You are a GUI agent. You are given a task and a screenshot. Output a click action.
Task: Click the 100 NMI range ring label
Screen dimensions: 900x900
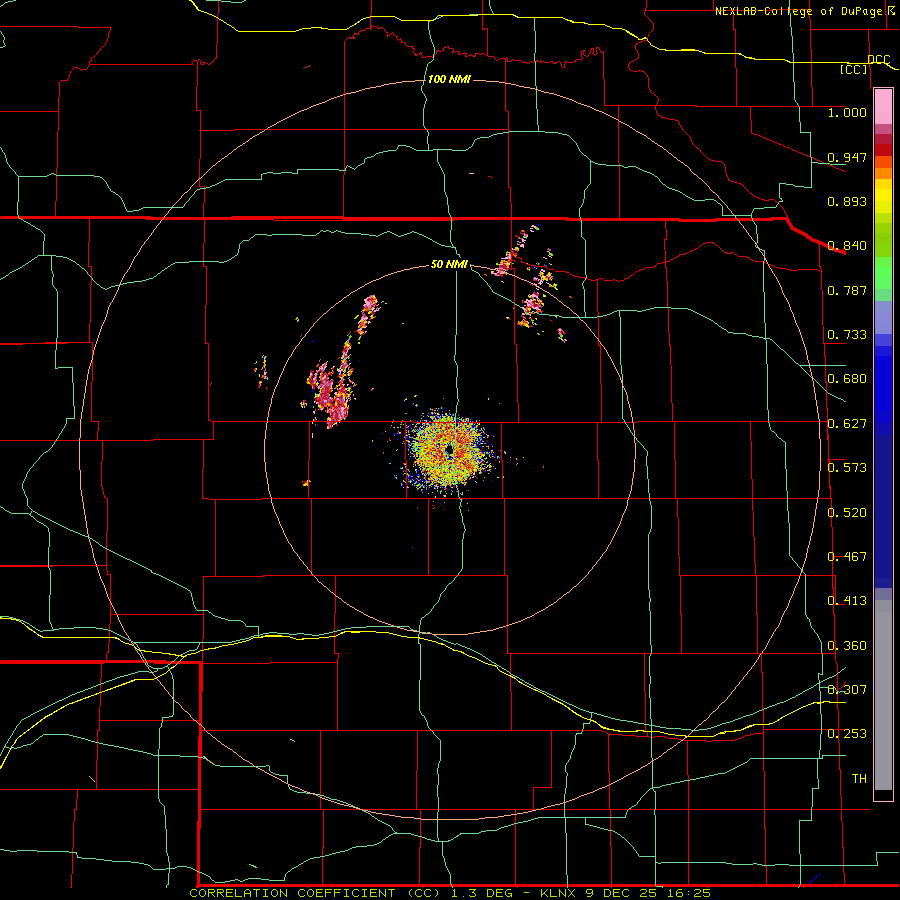pos(449,79)
